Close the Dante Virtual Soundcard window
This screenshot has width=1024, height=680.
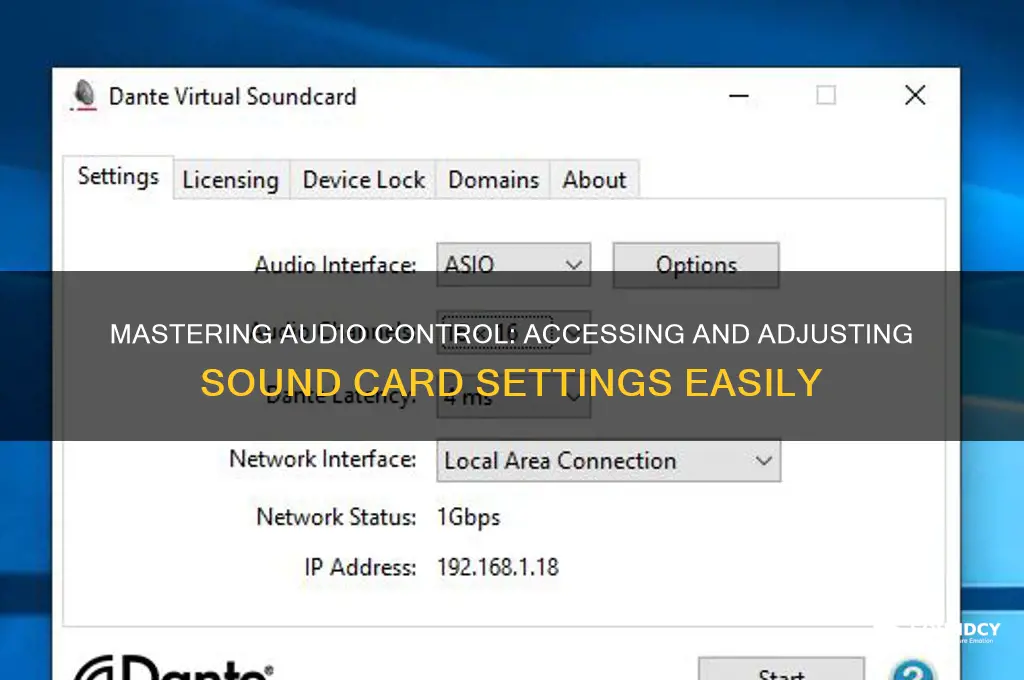(915, 95)
